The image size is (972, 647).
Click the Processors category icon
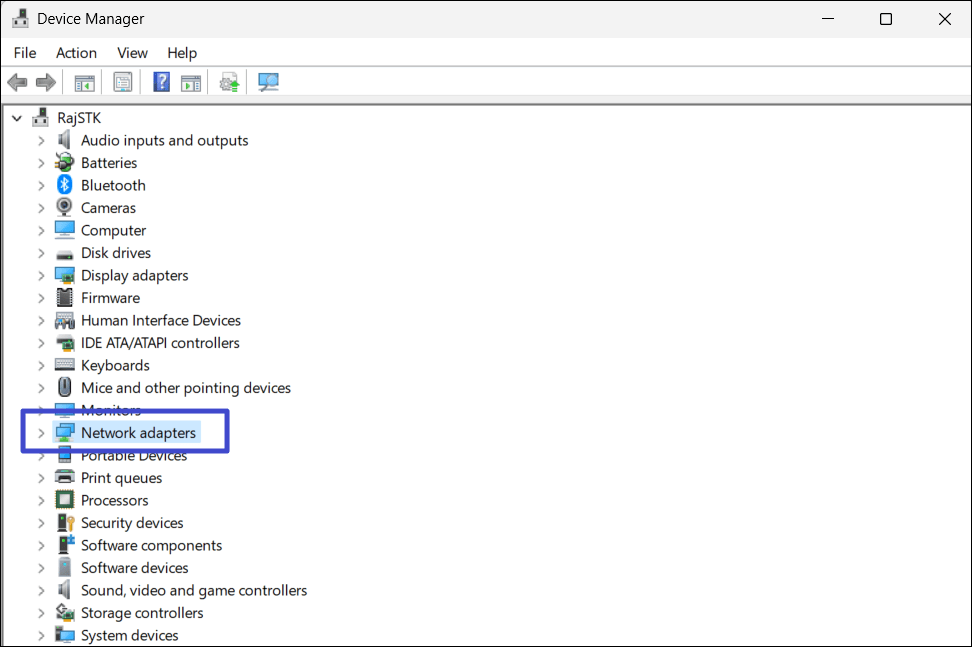(x=62, y=500)
